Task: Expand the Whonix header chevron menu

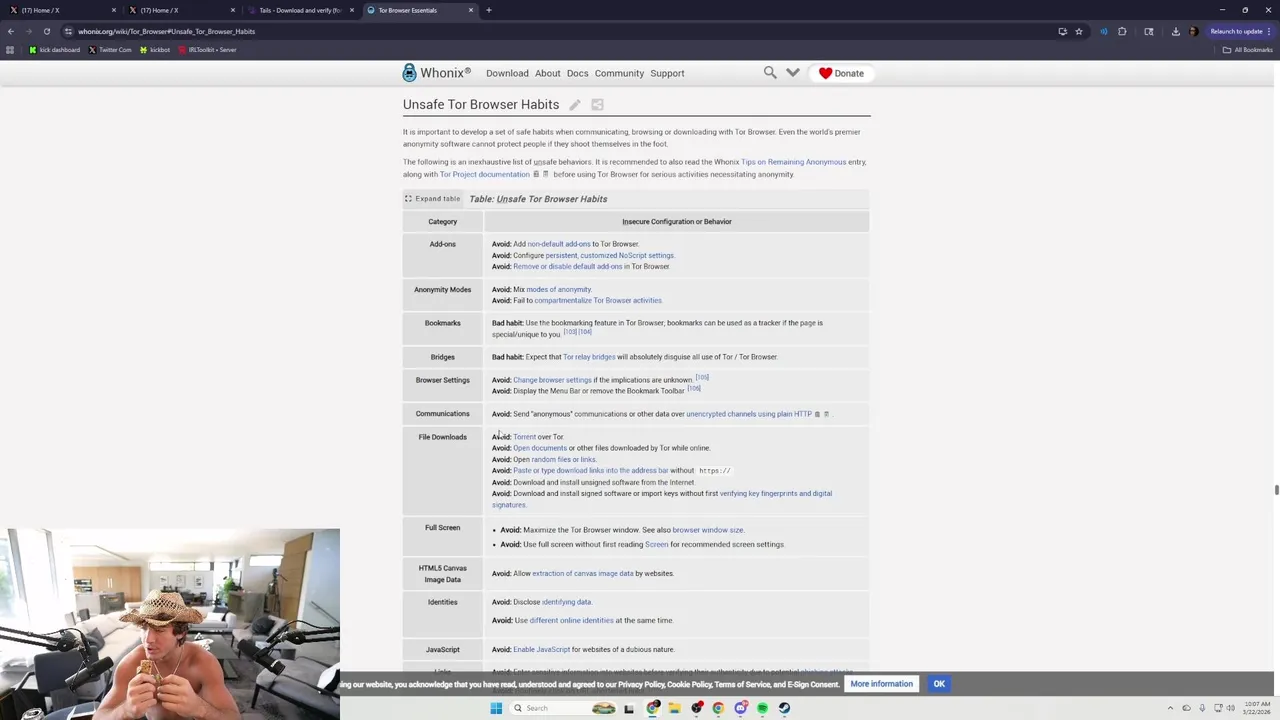Action: [793, 72]
